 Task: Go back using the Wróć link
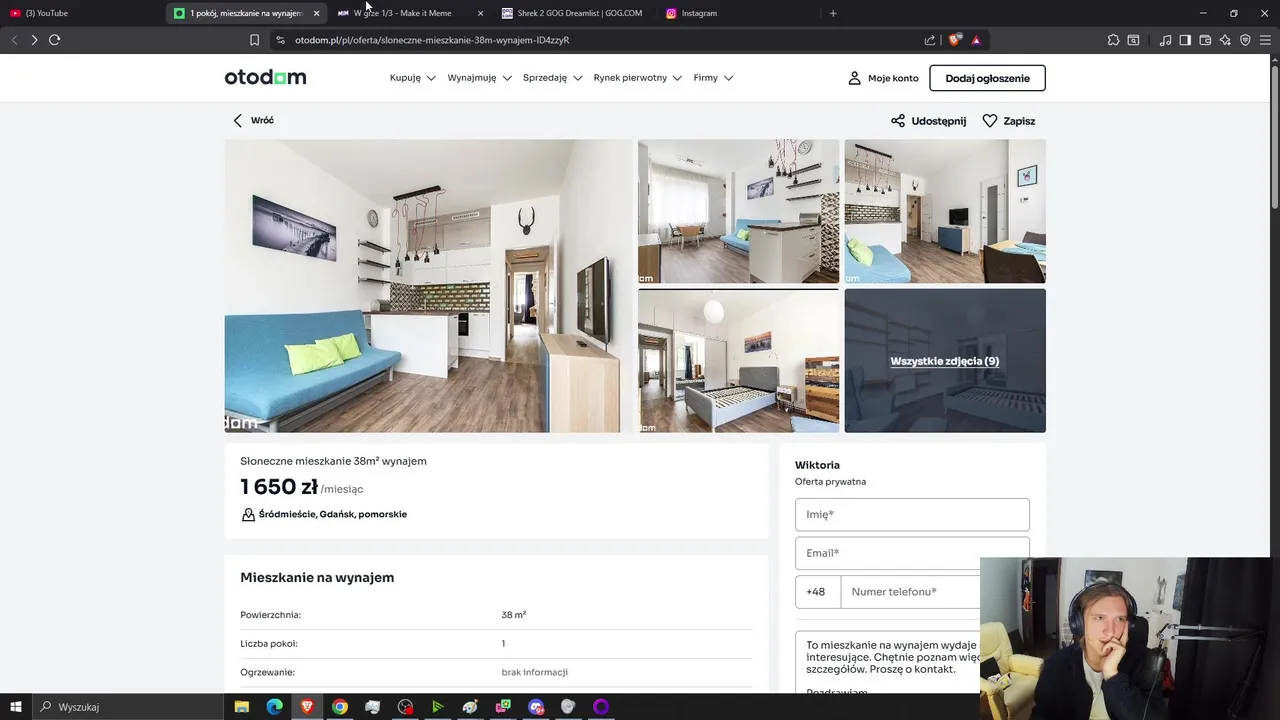point(253,120)
